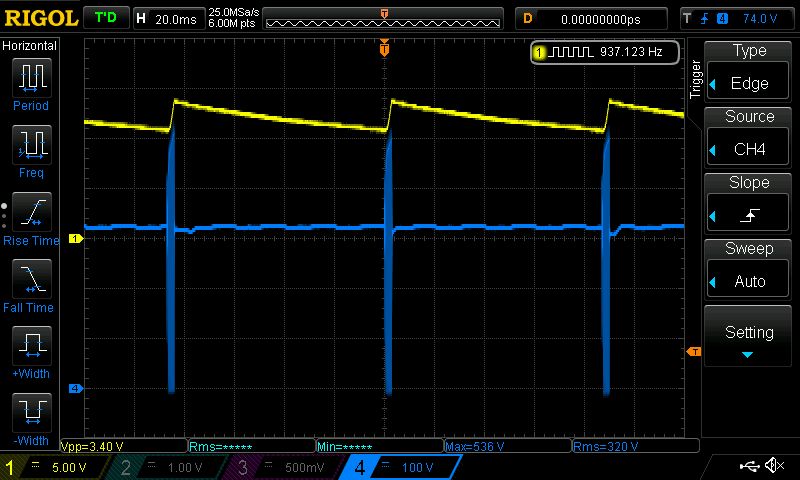Toggle the muted speaker sound icon
800x480 pixels.
[774, 465]
